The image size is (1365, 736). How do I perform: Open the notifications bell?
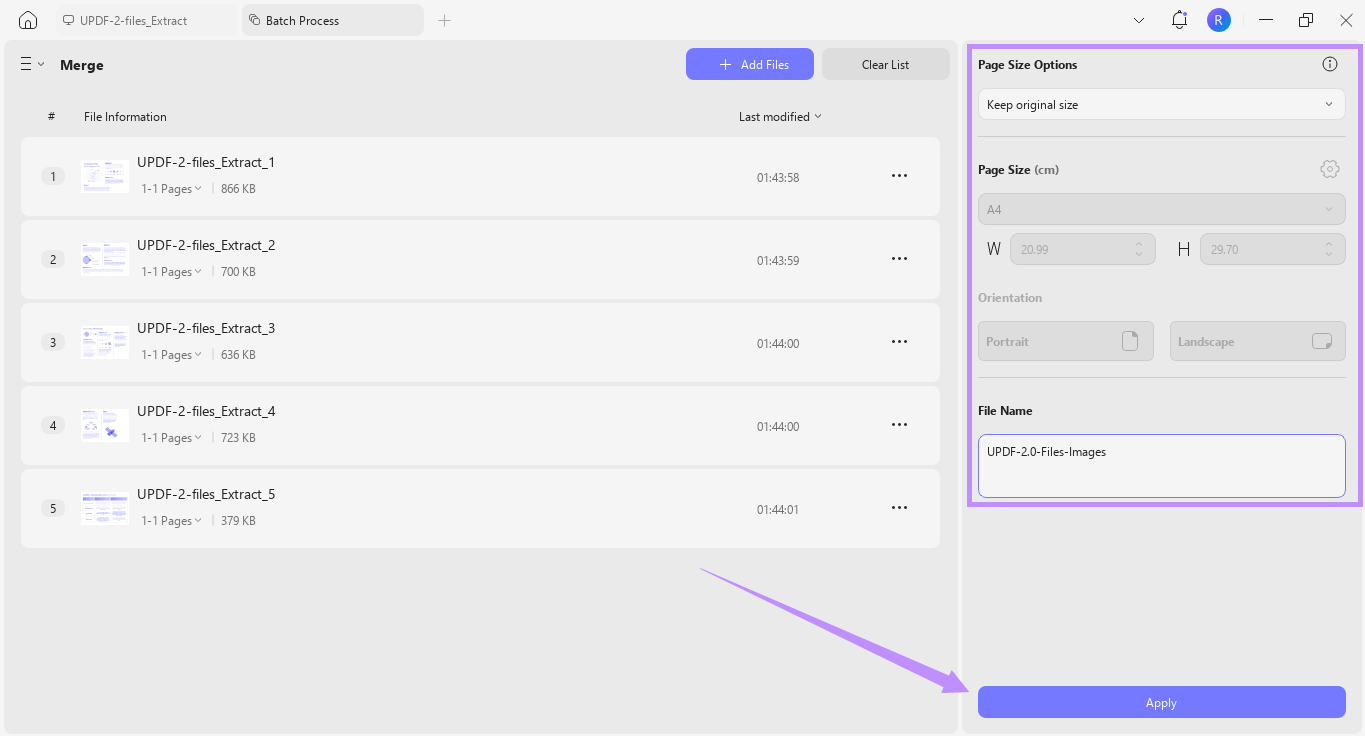1178,19
